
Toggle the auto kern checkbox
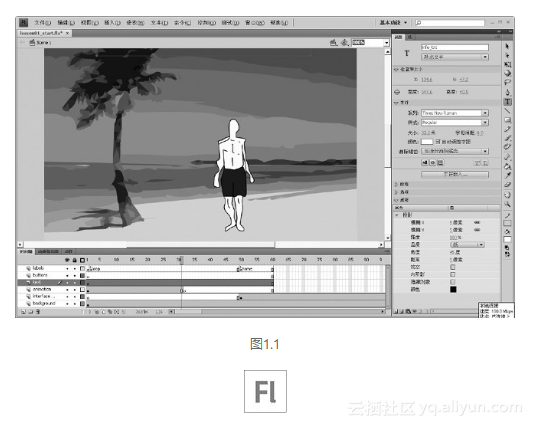coord(438,141)
